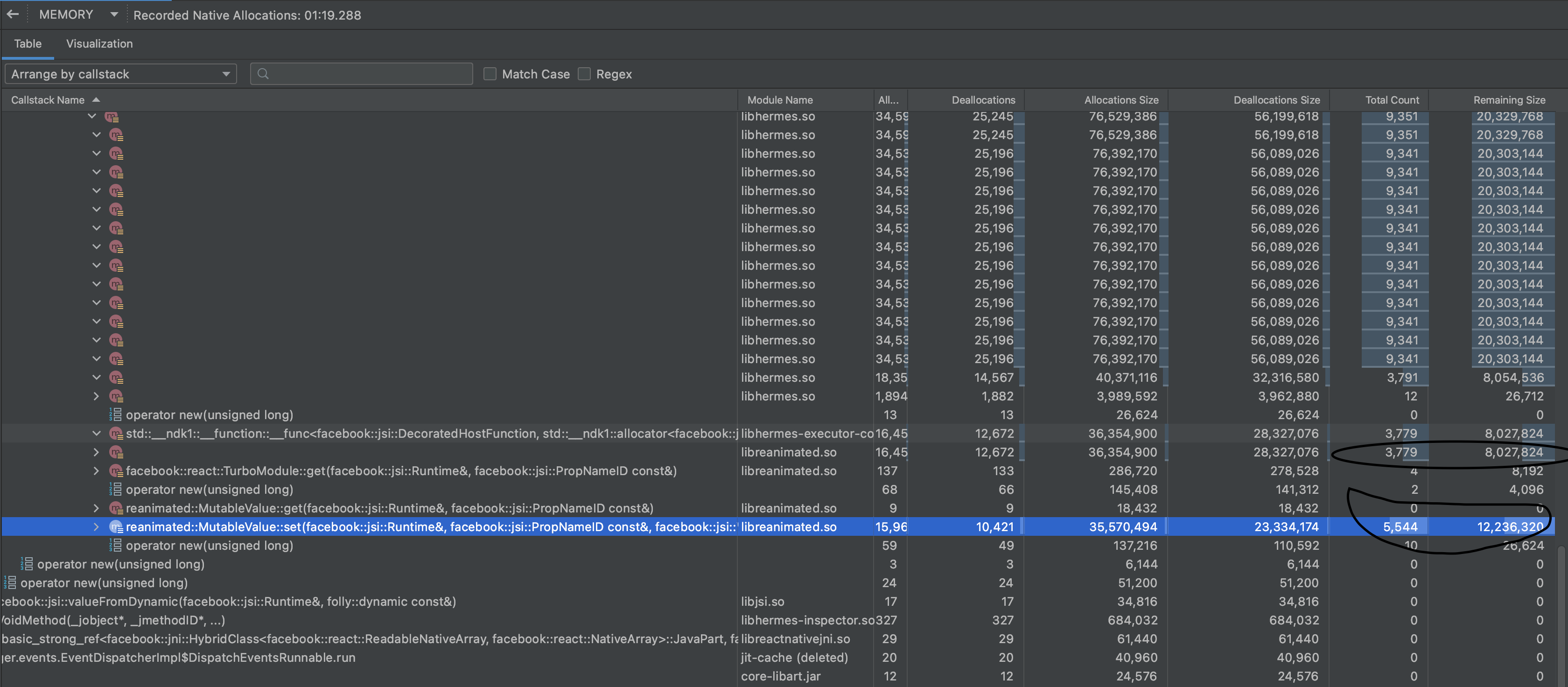The width and height of the screenshot is (1568, 687).
Task: Collapse the DecoratedHostFunction row
Action: (96, 434)
